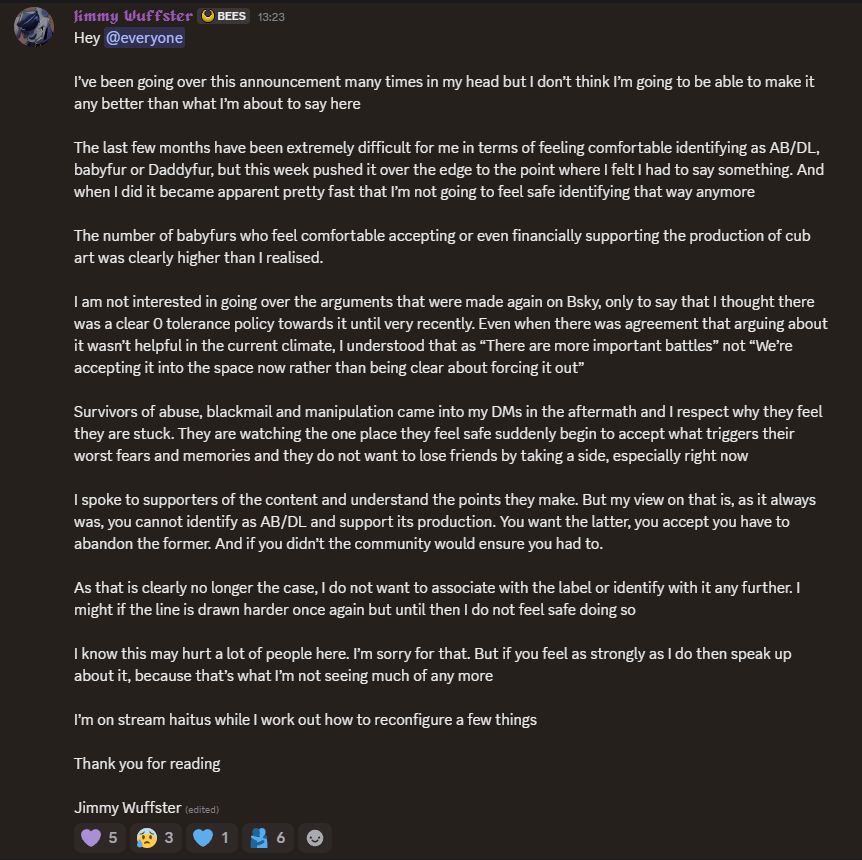The height and width of the screenshot is (860, 862).
Task: Click the paragraph starting "The last few months"
Action: click(448, 169)
